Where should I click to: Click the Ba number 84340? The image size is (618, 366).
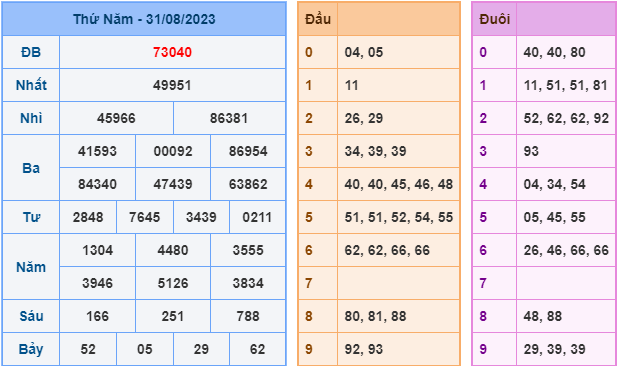tap(97, 184)
